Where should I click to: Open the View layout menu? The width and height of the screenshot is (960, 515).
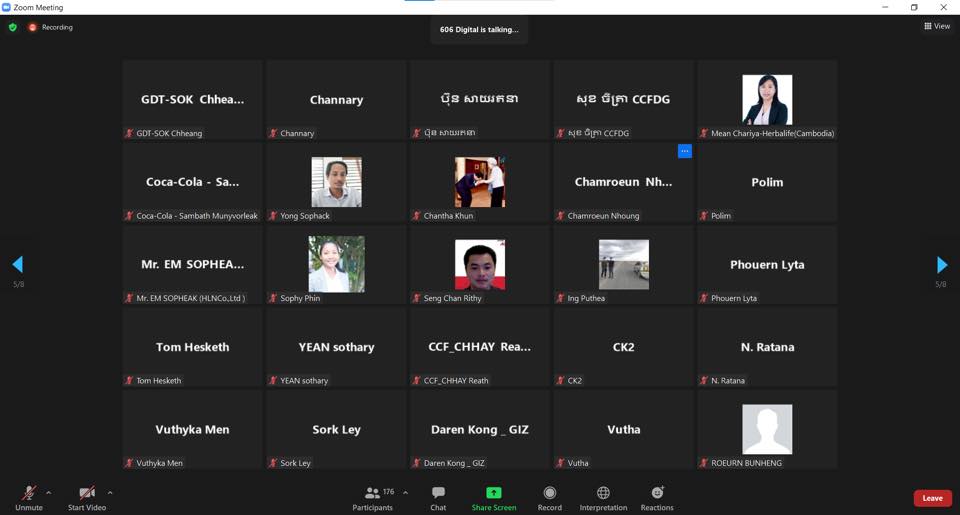[937, 27]
